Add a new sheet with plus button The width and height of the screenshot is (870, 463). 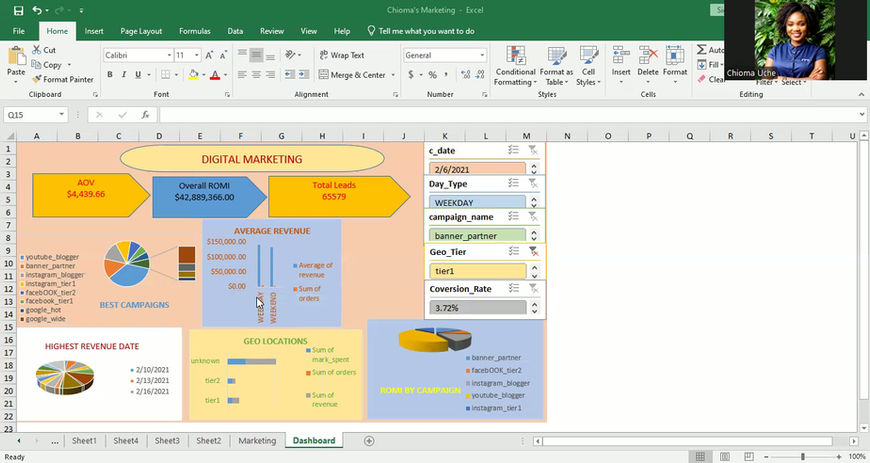369,441
